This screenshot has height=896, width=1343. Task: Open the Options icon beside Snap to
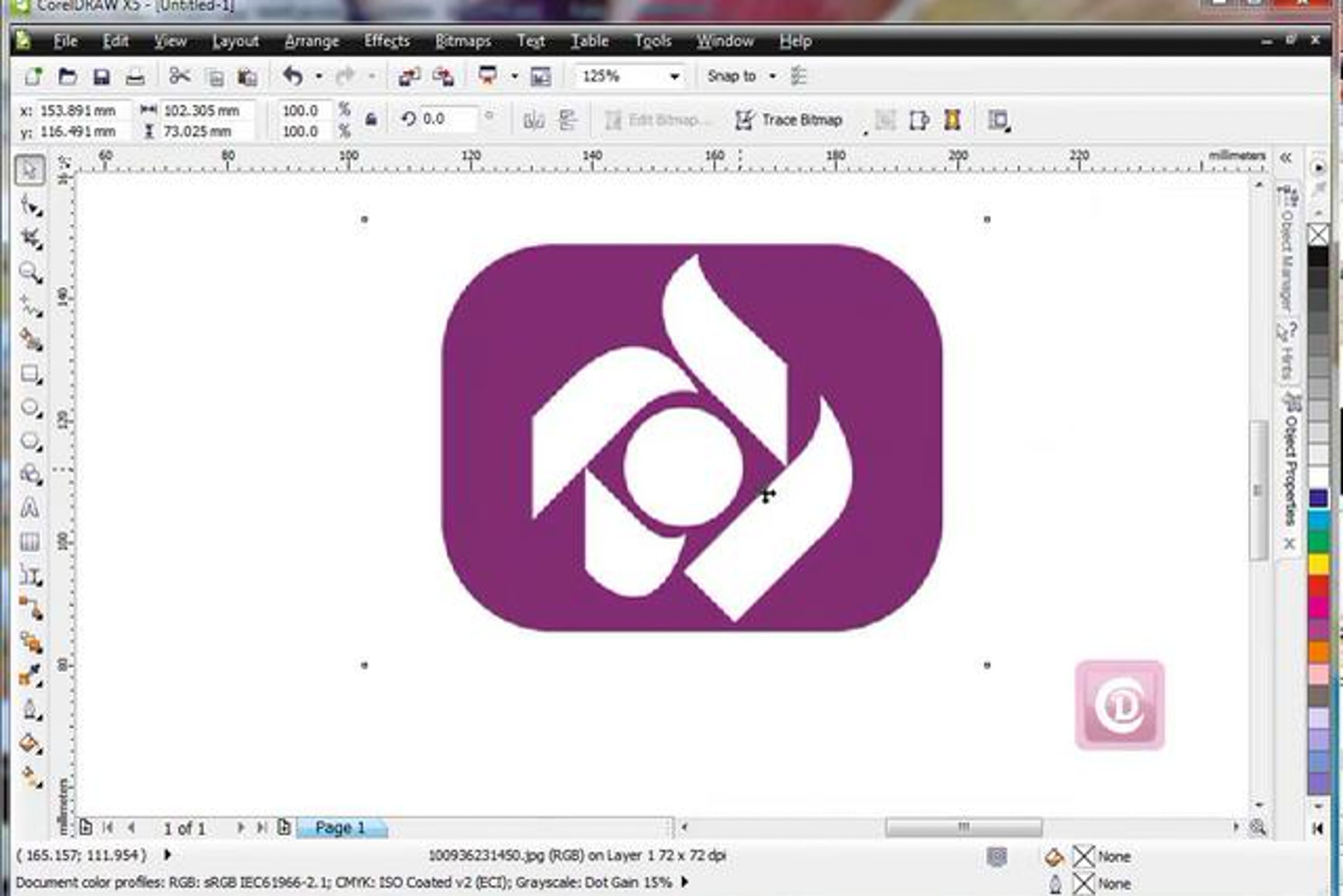coord(799,76)
